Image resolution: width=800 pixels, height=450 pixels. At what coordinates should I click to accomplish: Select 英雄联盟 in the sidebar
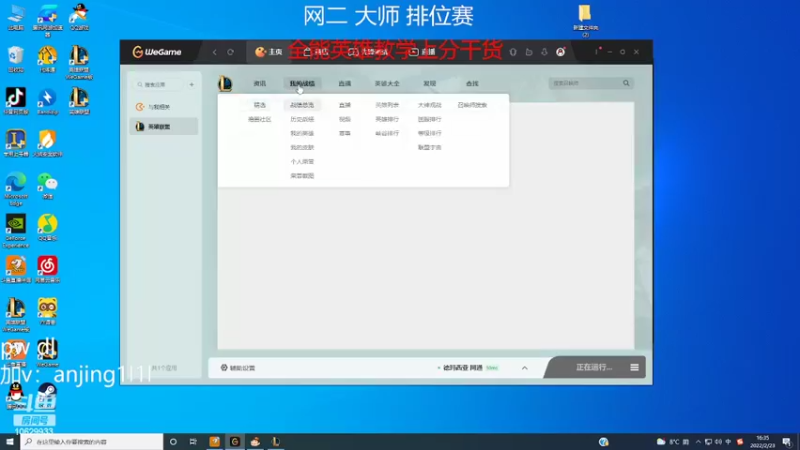click(163, 127)
